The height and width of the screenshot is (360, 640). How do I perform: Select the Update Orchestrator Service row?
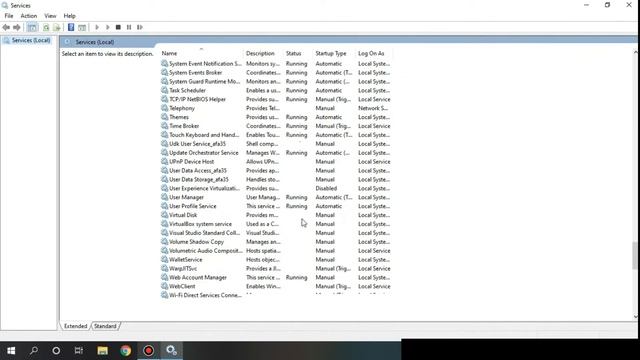click(x=276, y=153)
